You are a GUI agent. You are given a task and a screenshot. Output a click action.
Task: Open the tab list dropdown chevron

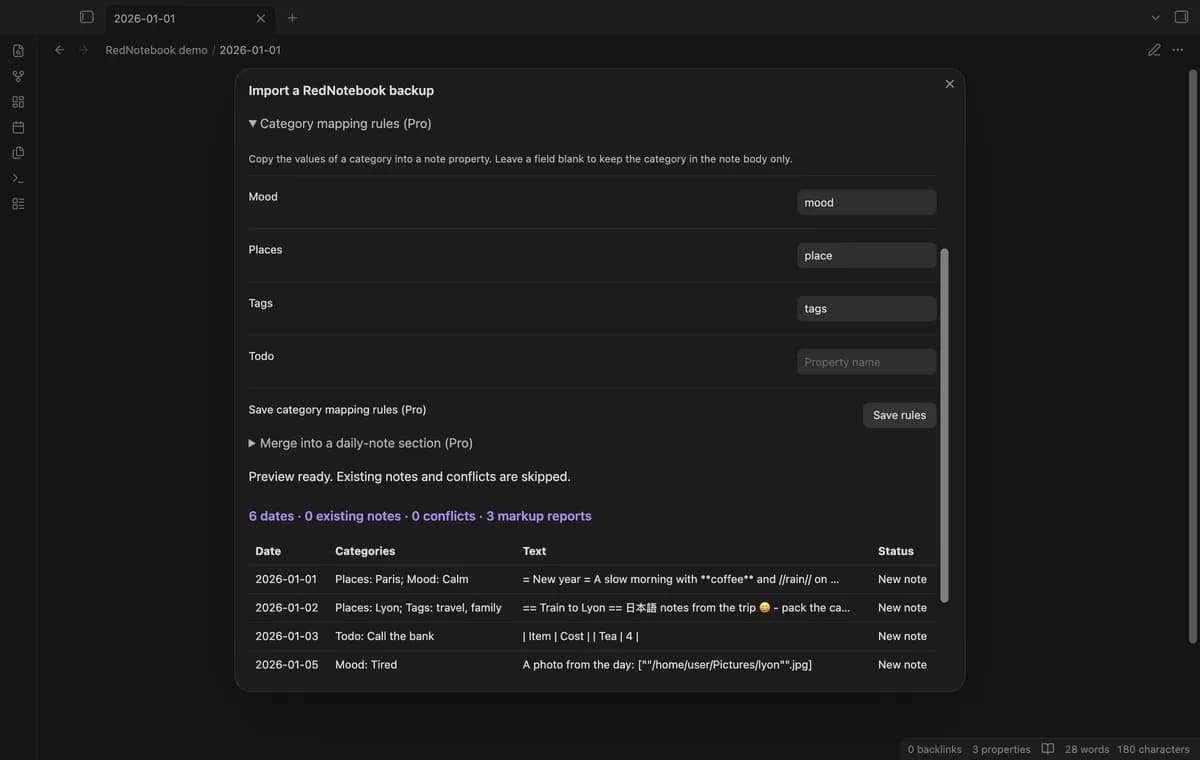pos(1156,18)
